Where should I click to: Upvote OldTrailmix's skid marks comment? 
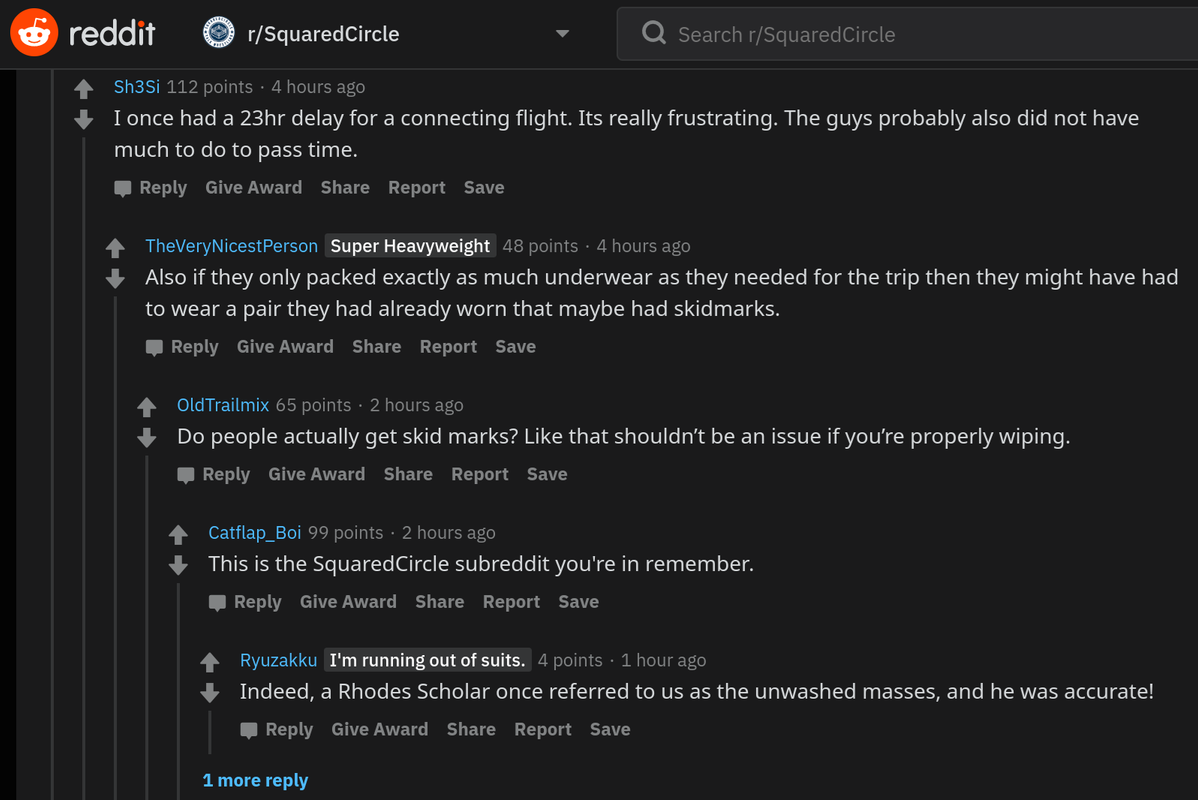point(147,407)
